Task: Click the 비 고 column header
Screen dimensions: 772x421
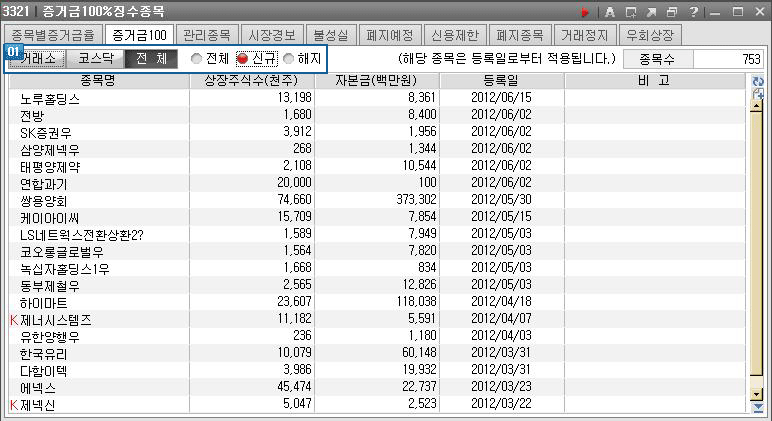Action: 655,81
